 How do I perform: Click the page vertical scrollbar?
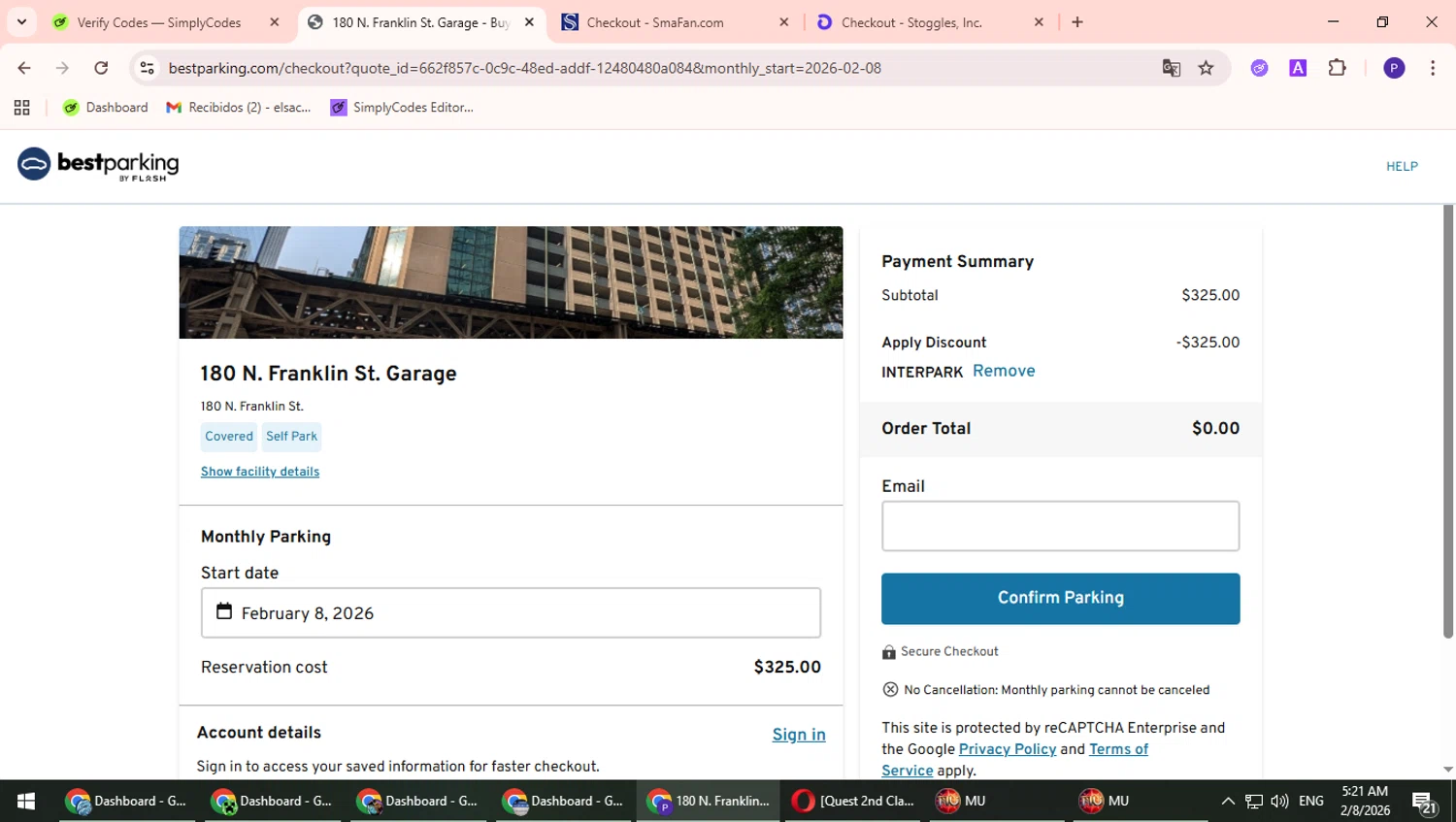click(1447, 422)
